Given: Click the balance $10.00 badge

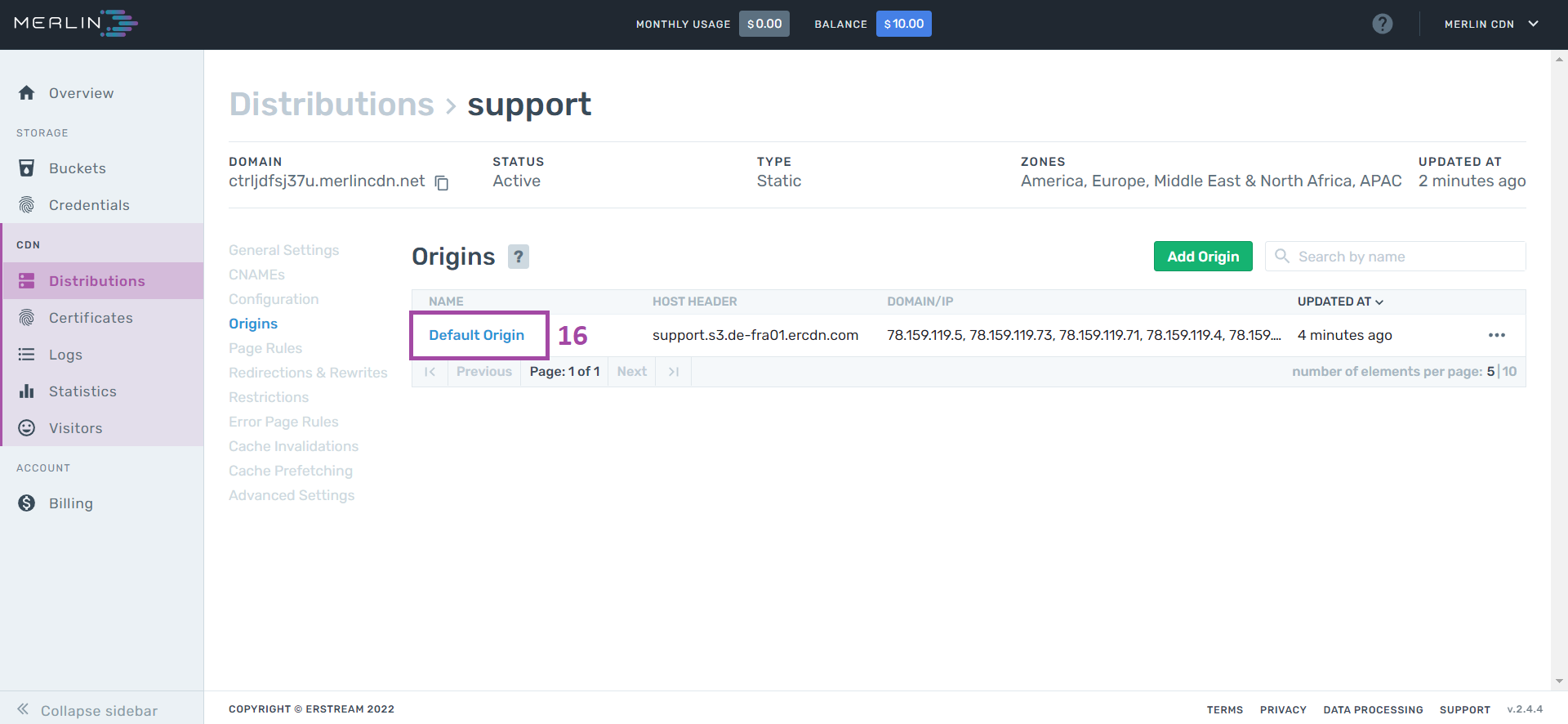Looking at the screenshot, I should 904,24.
